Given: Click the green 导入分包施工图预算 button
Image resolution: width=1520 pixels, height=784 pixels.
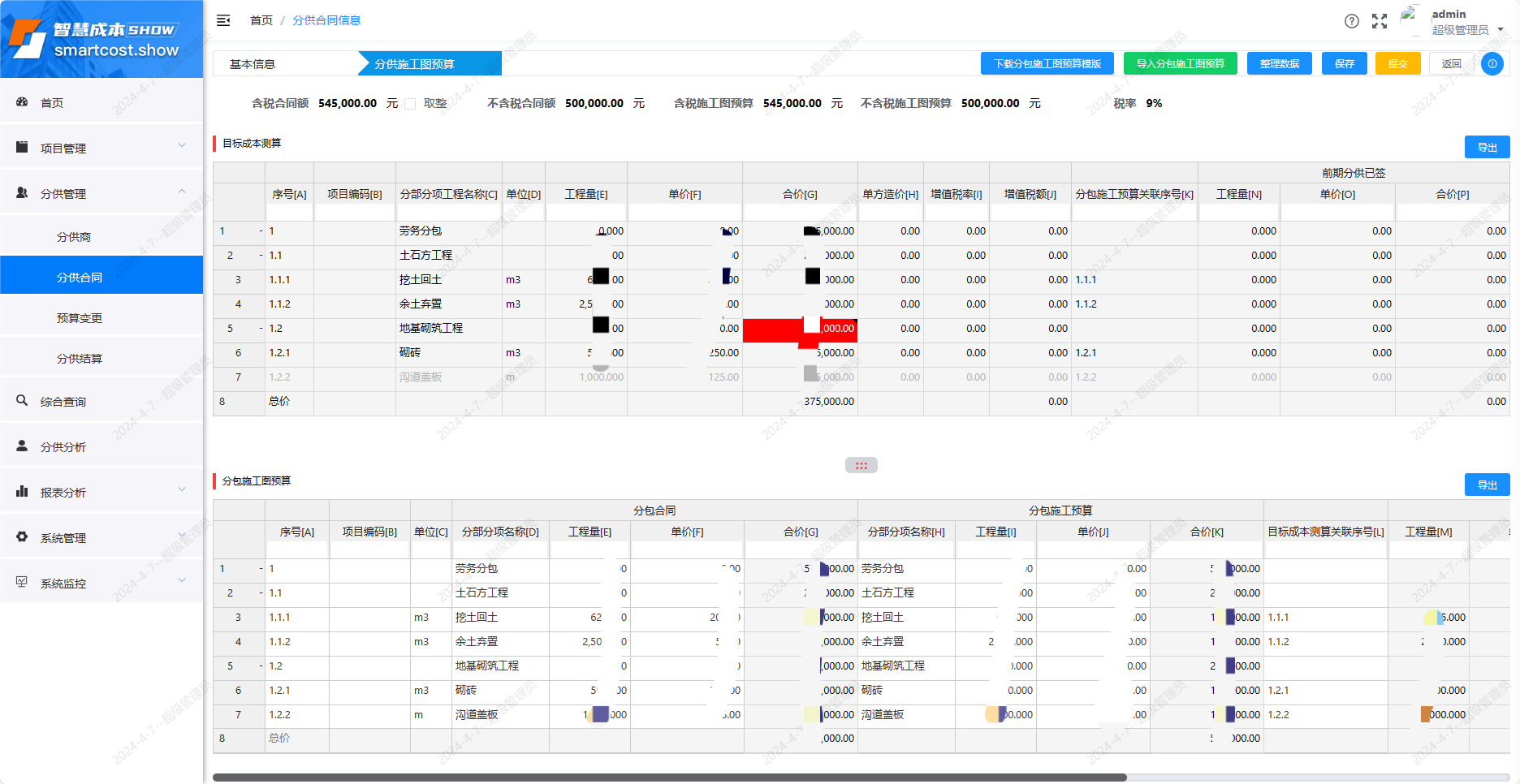Looking at the screenshot, I should 1180,63.
